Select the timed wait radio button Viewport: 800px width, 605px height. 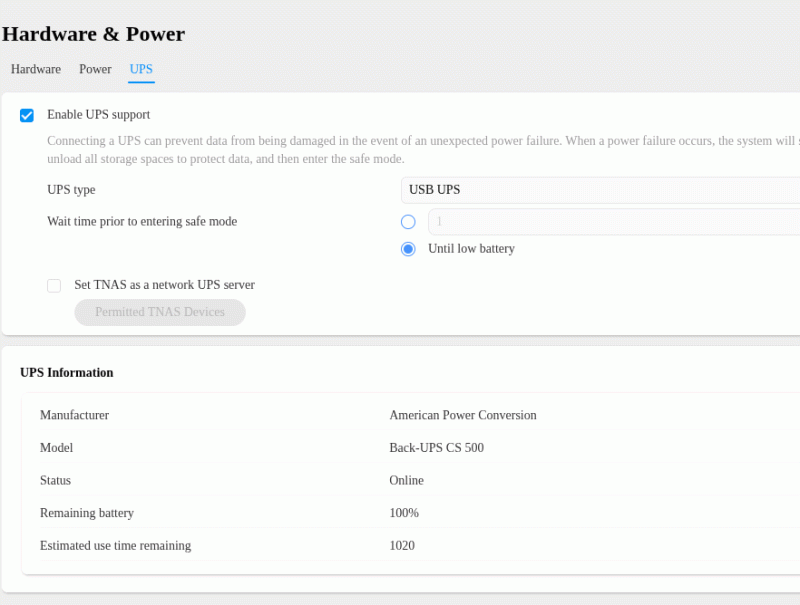(408, 222)
